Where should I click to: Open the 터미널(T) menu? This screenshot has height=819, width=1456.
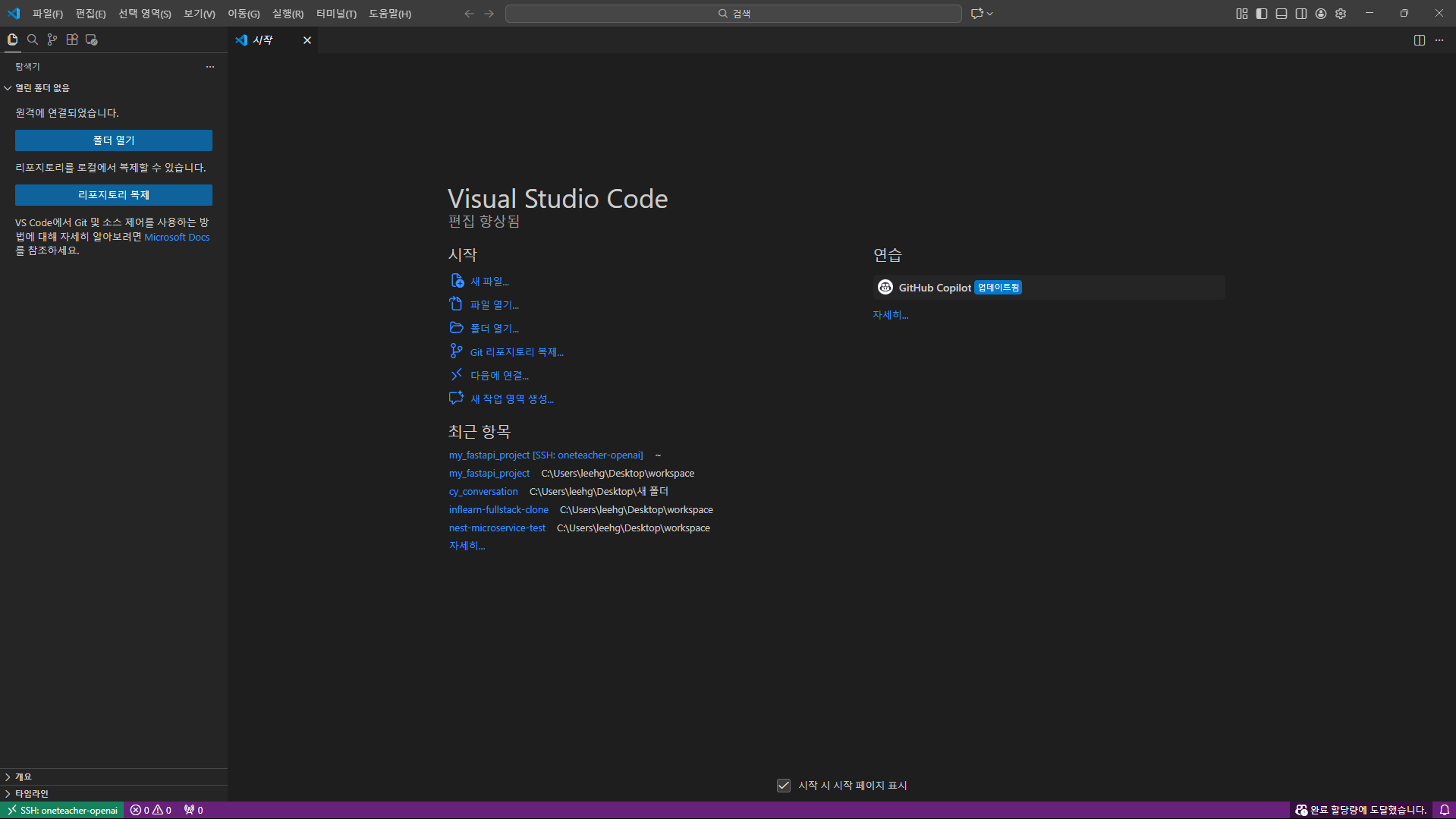point(336,14)
